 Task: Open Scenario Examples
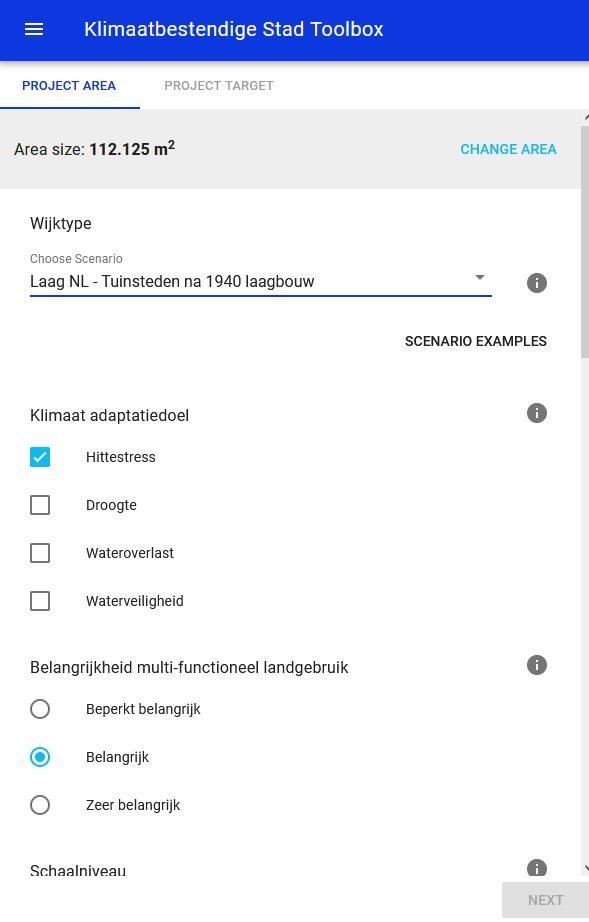click(476, 341)
